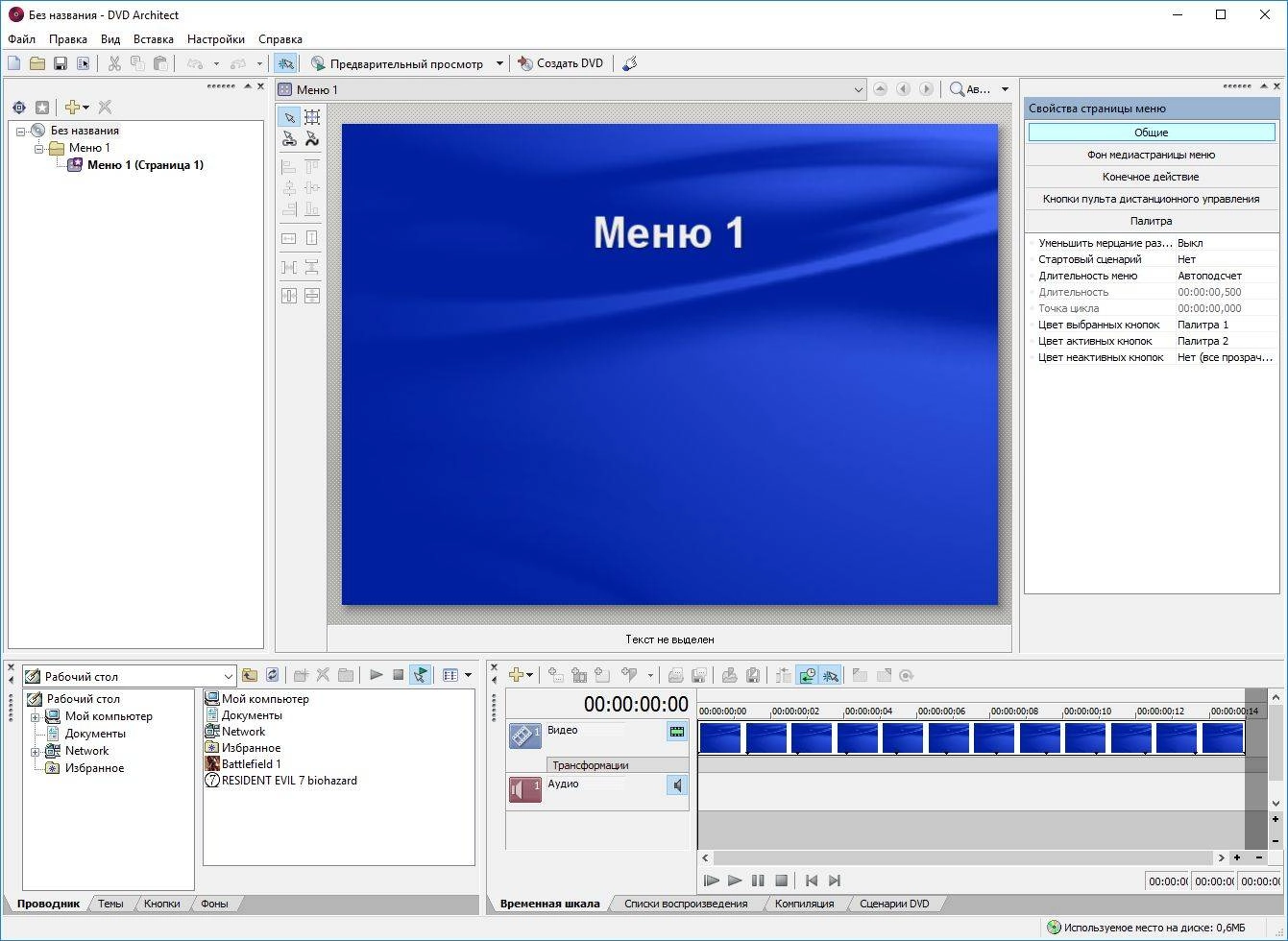
Task: Click the timeline Pause button
Action: [x=758, y=881]
